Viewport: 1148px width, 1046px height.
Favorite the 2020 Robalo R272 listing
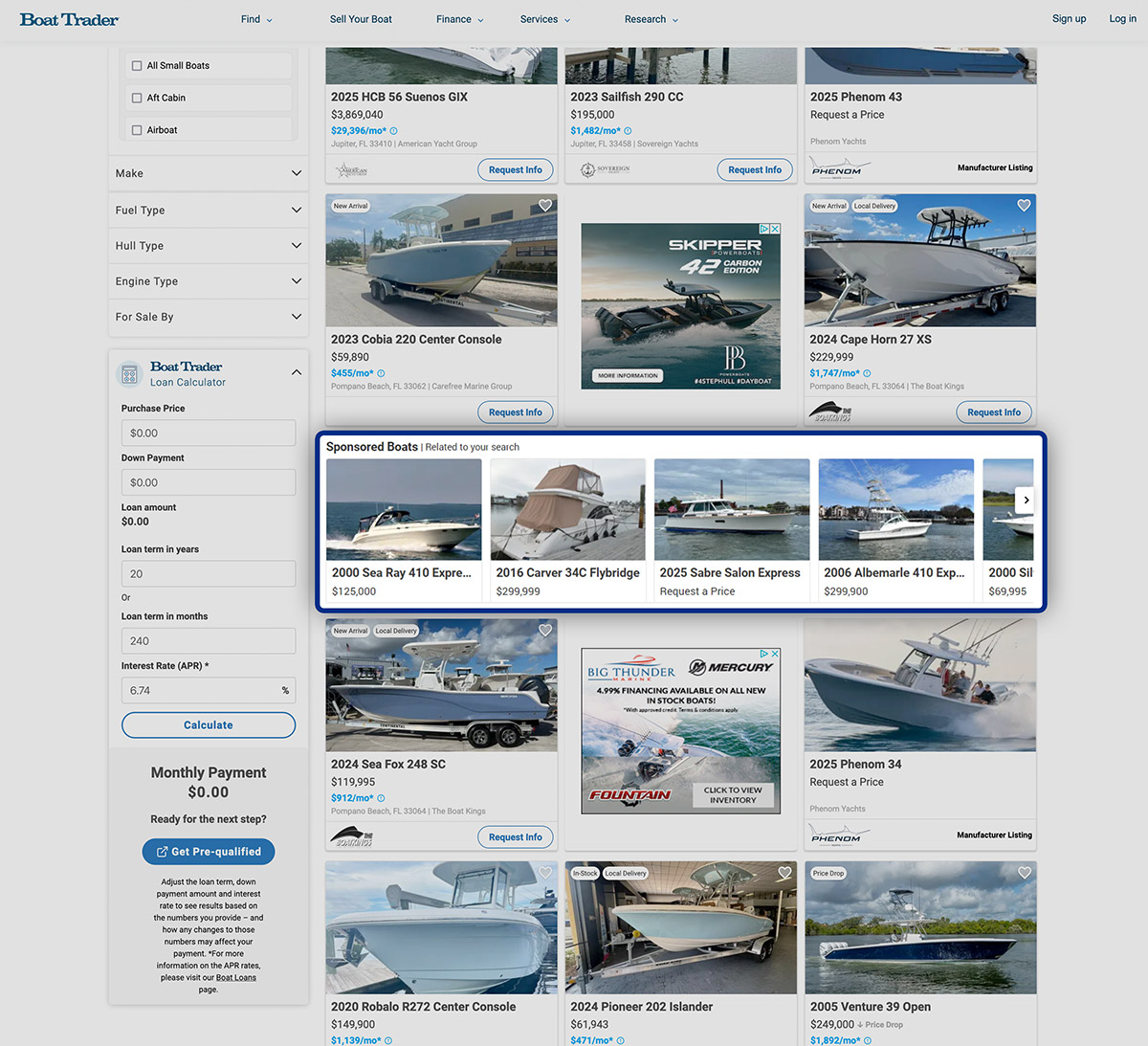click(x=545, y=873)
